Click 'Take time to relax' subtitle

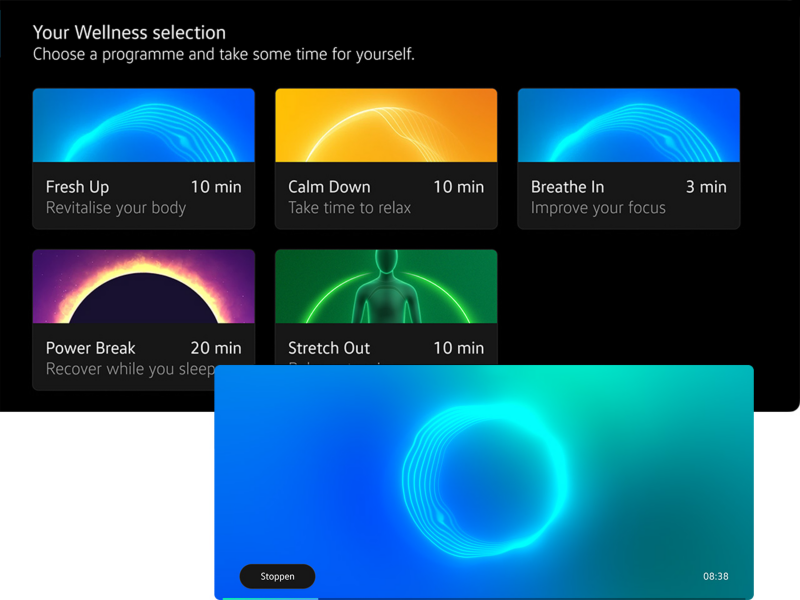tap(349, 208)
